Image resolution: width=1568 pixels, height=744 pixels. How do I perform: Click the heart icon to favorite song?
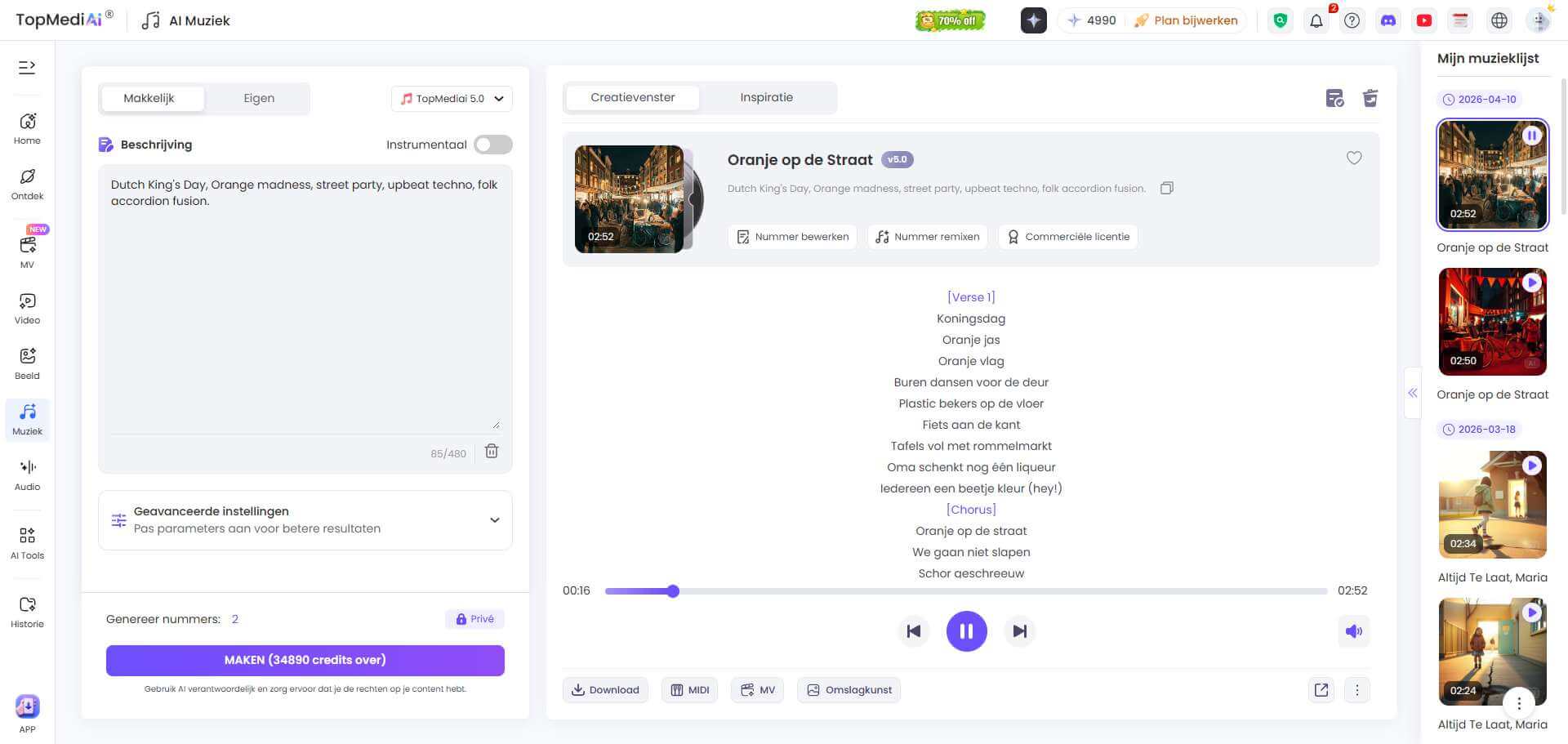pos(1354,158)
